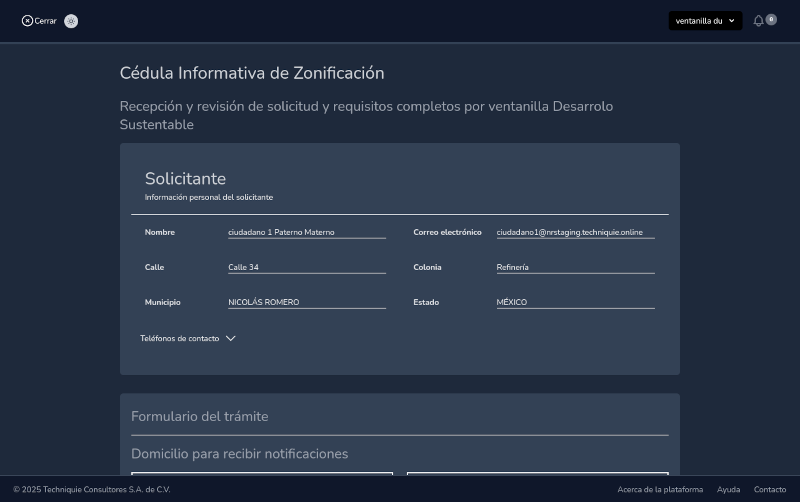The image size is (800, 502).
Task: Click the Formulario del trámite heading
Action: point(200,416)
